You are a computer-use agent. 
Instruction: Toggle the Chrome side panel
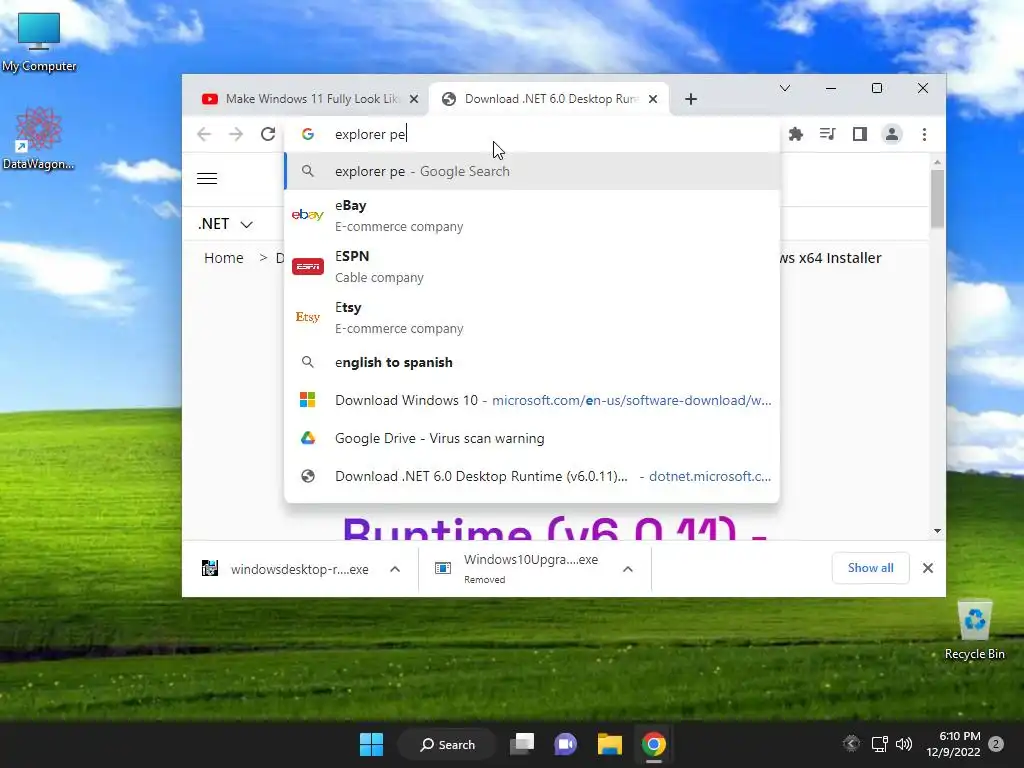(x=859, y=134)
